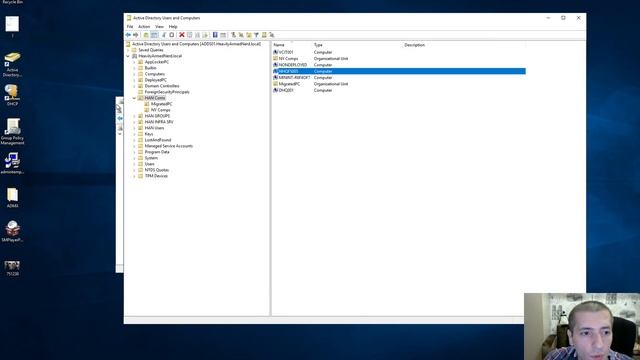Open the Help menu
The height and width of the screenshot is (360, 640).
click(173, 27)
